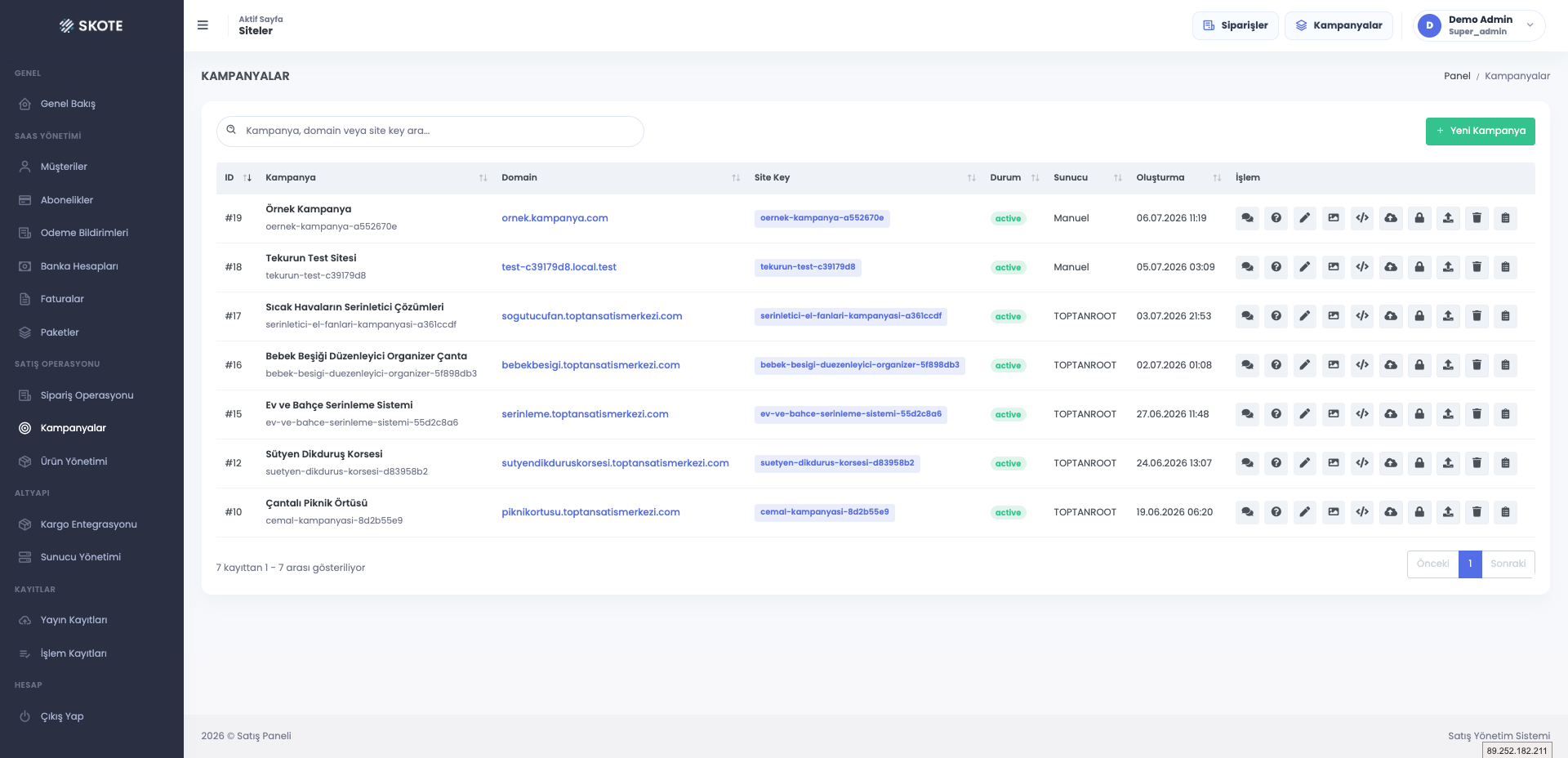This screenshot has width=1568, height=758.
Task: Open chat icon for Örnek Kampanya row
Action: tap(1247, 218)
